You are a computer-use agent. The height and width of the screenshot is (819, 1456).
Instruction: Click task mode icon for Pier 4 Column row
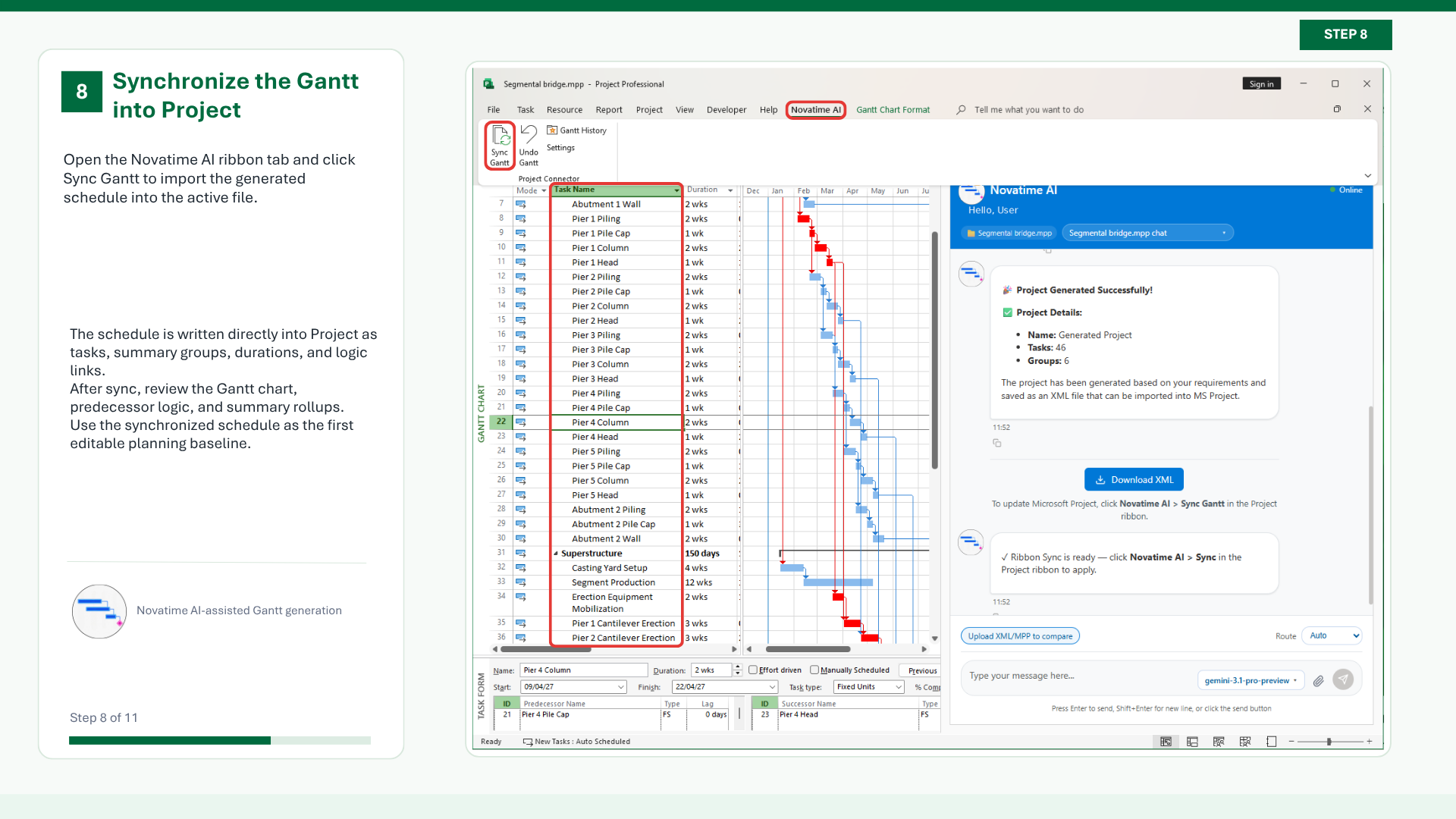521,422
